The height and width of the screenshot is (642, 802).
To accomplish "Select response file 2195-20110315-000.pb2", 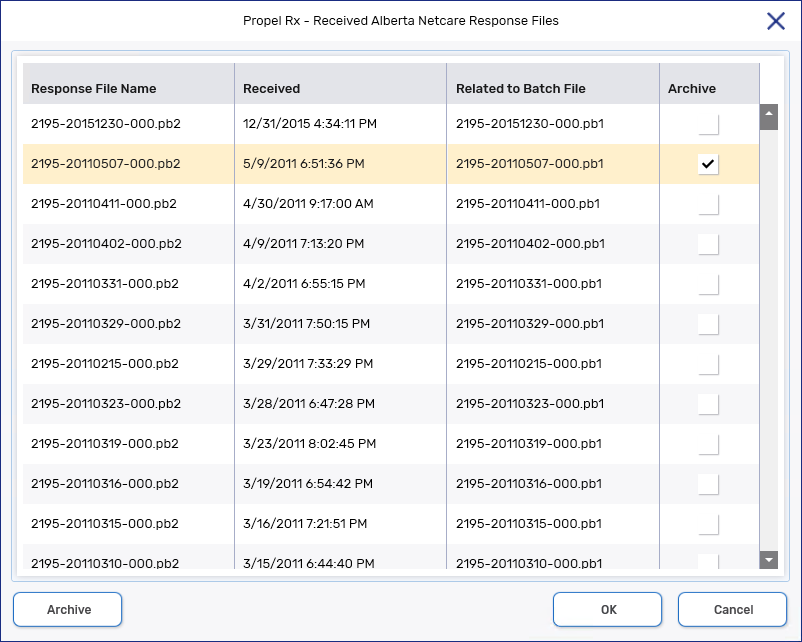I will click(105, 524).
